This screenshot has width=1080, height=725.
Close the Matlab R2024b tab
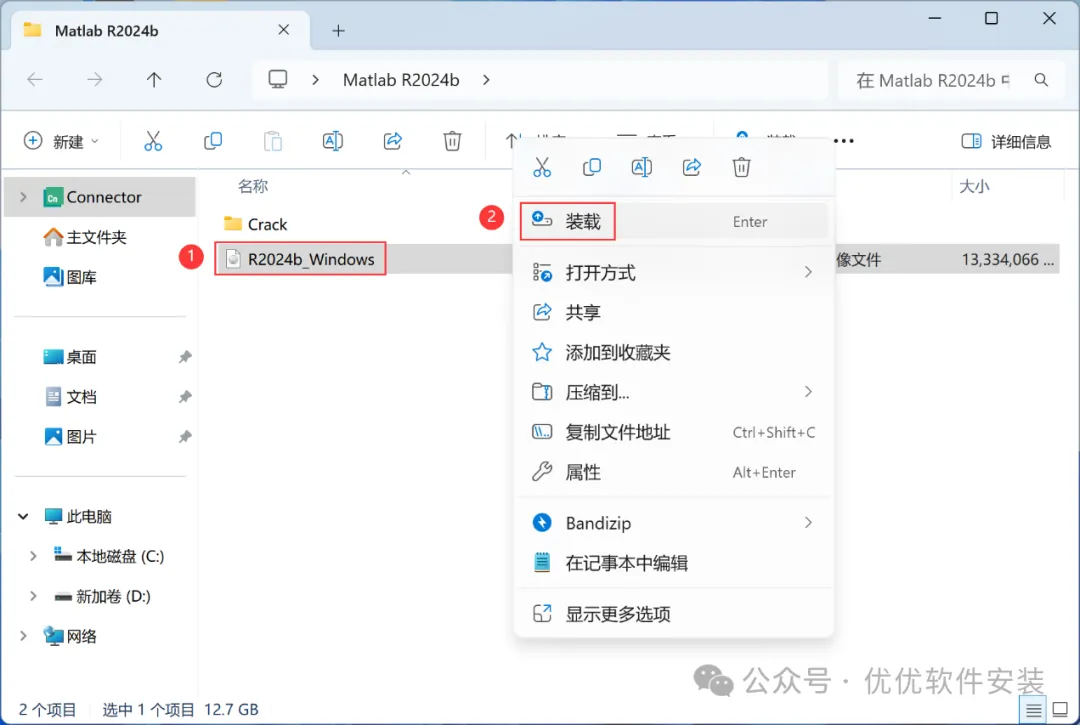coord(283,30)
